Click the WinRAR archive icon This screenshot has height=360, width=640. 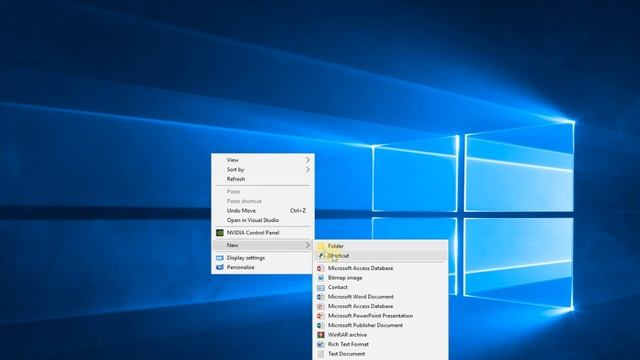(321, 335)
